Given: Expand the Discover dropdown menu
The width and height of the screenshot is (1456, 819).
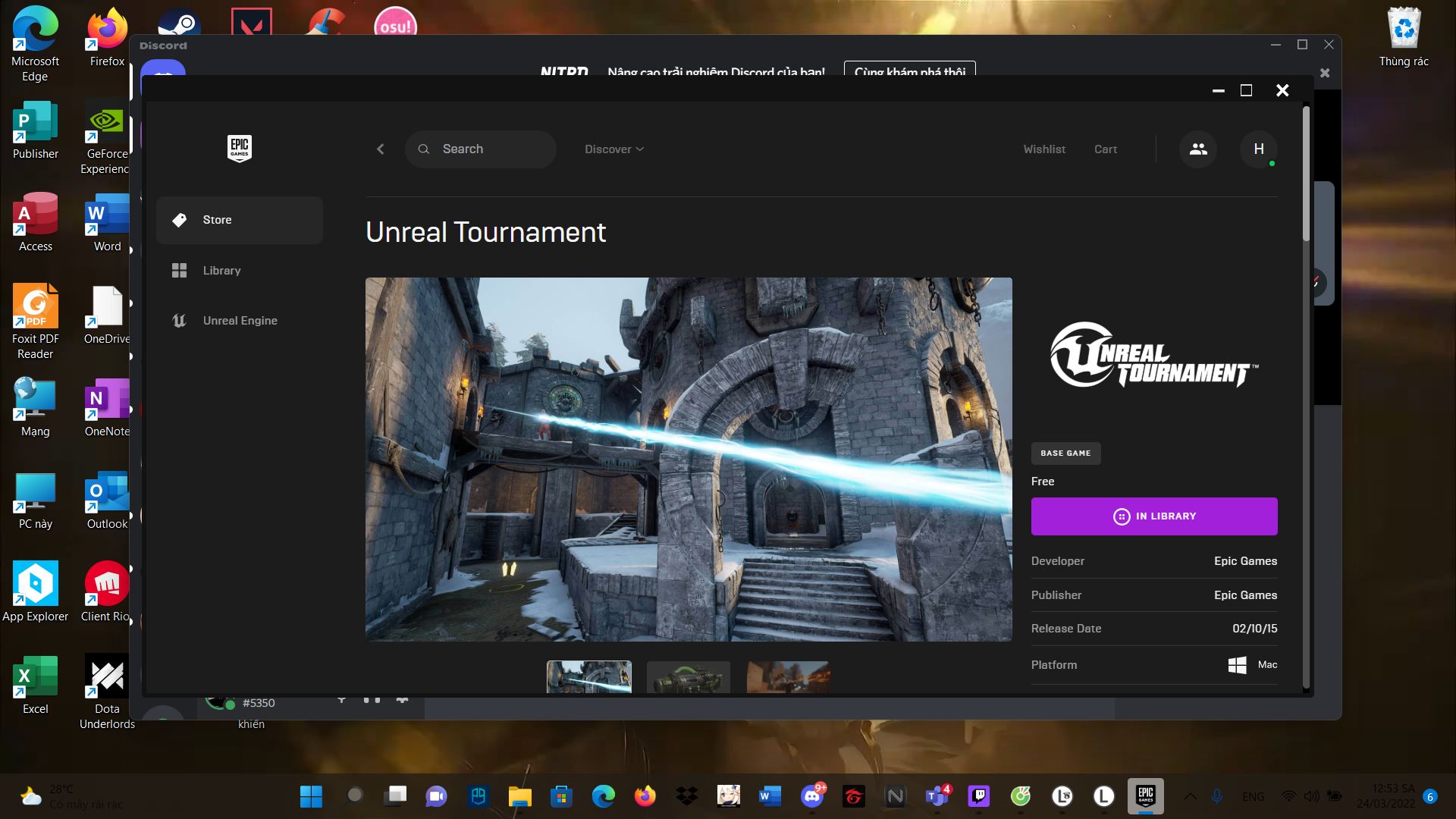Looking at the screenshot, I should click(614, 149).
